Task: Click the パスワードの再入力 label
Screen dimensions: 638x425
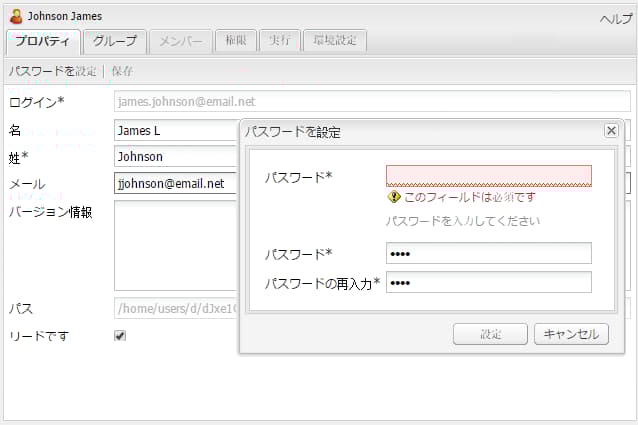Action: (322, 283)
